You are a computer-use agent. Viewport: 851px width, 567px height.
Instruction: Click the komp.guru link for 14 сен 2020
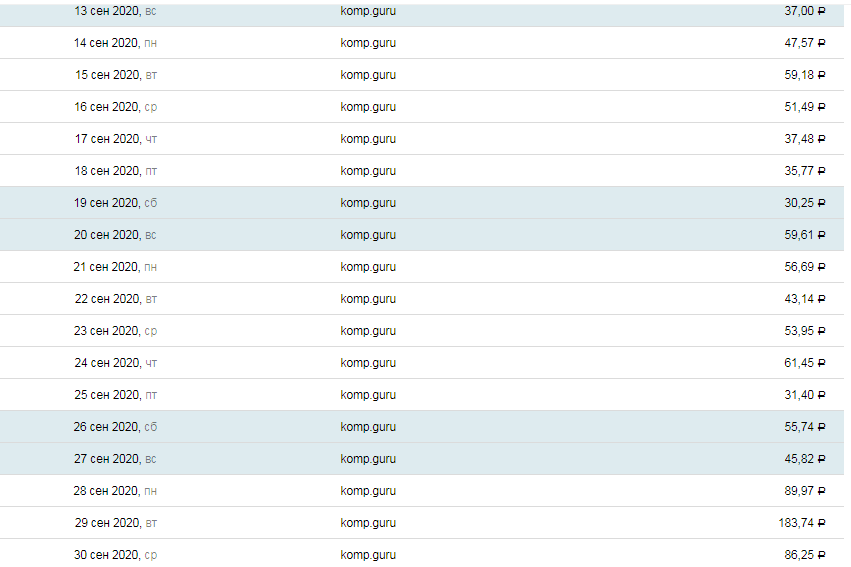(368, 43)
